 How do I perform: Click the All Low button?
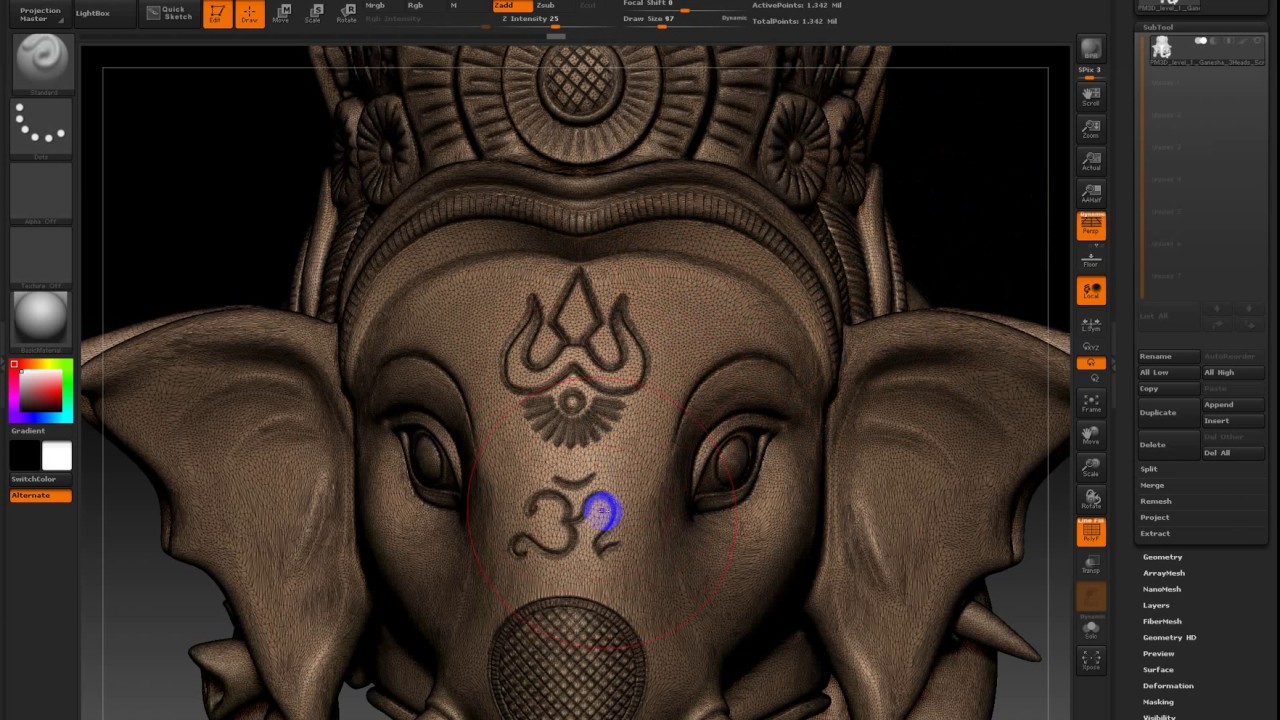(x=1168, y=372)
